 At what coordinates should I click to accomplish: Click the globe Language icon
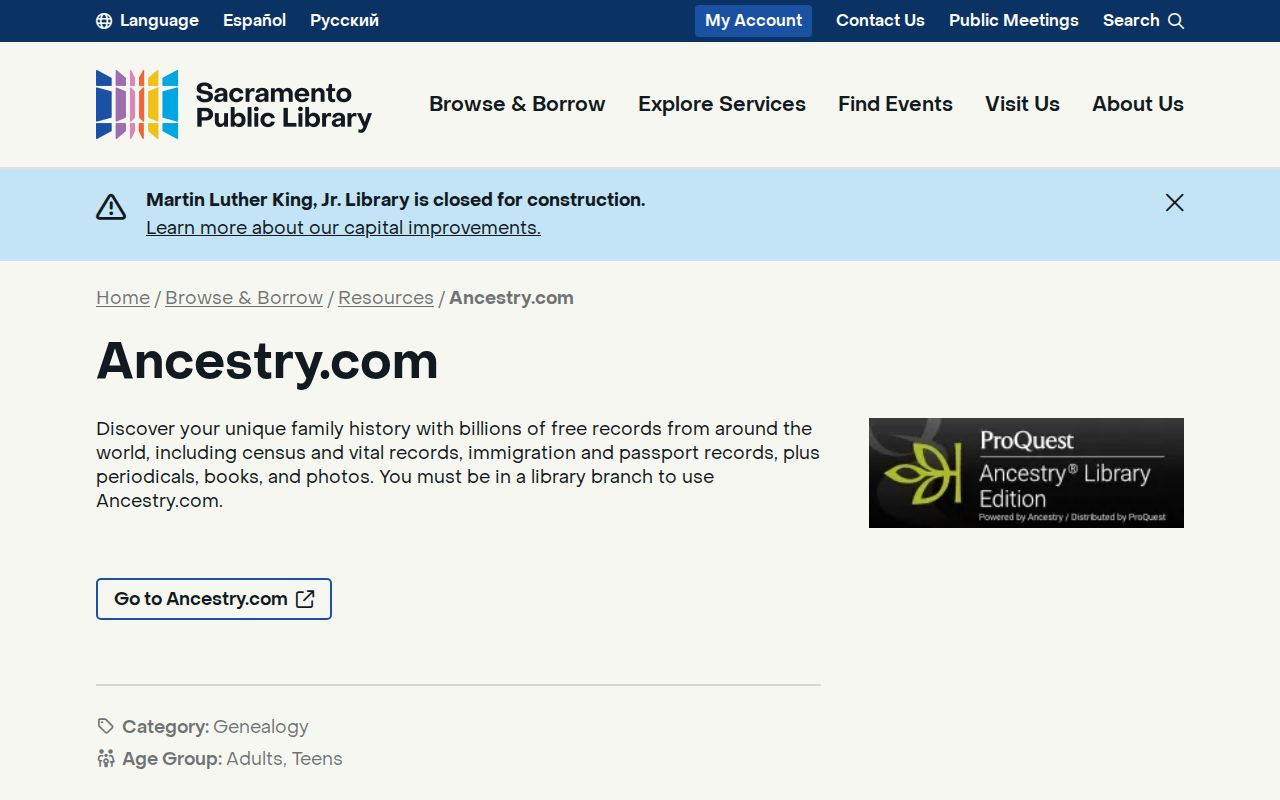104,21
